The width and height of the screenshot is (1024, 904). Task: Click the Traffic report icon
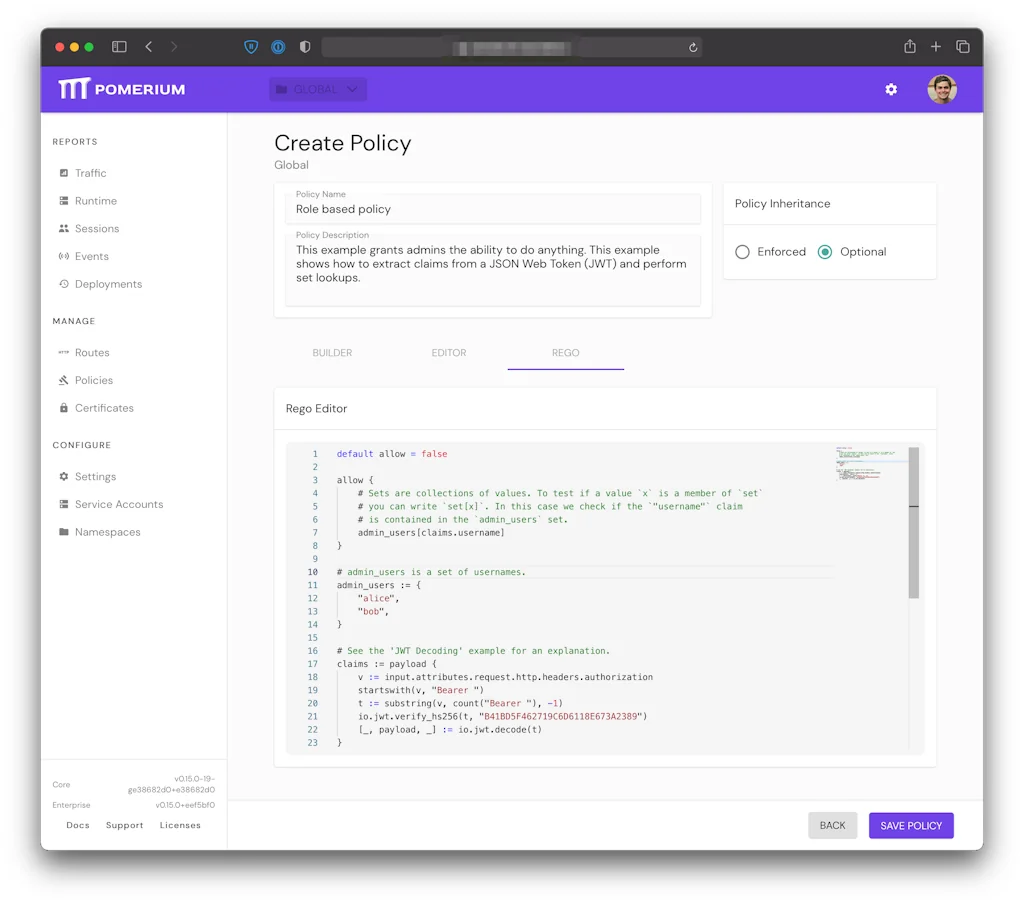click(64, 173)
